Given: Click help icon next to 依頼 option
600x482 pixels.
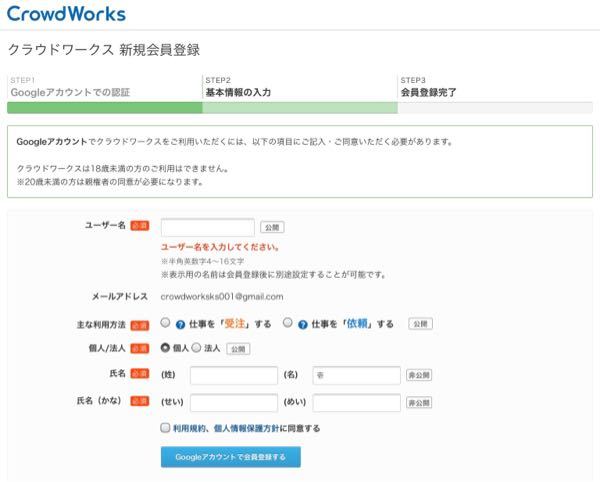Looking at the screenshot, I should point(303,325).
